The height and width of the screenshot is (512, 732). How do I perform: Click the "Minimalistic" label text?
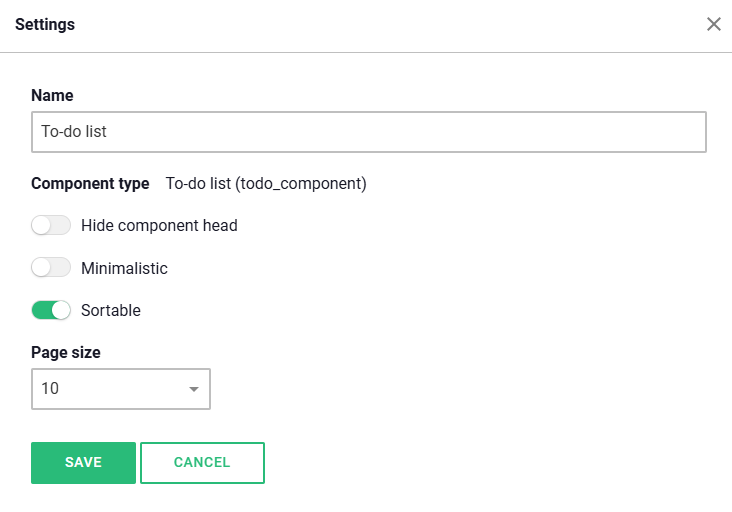(x=124, y=268)
